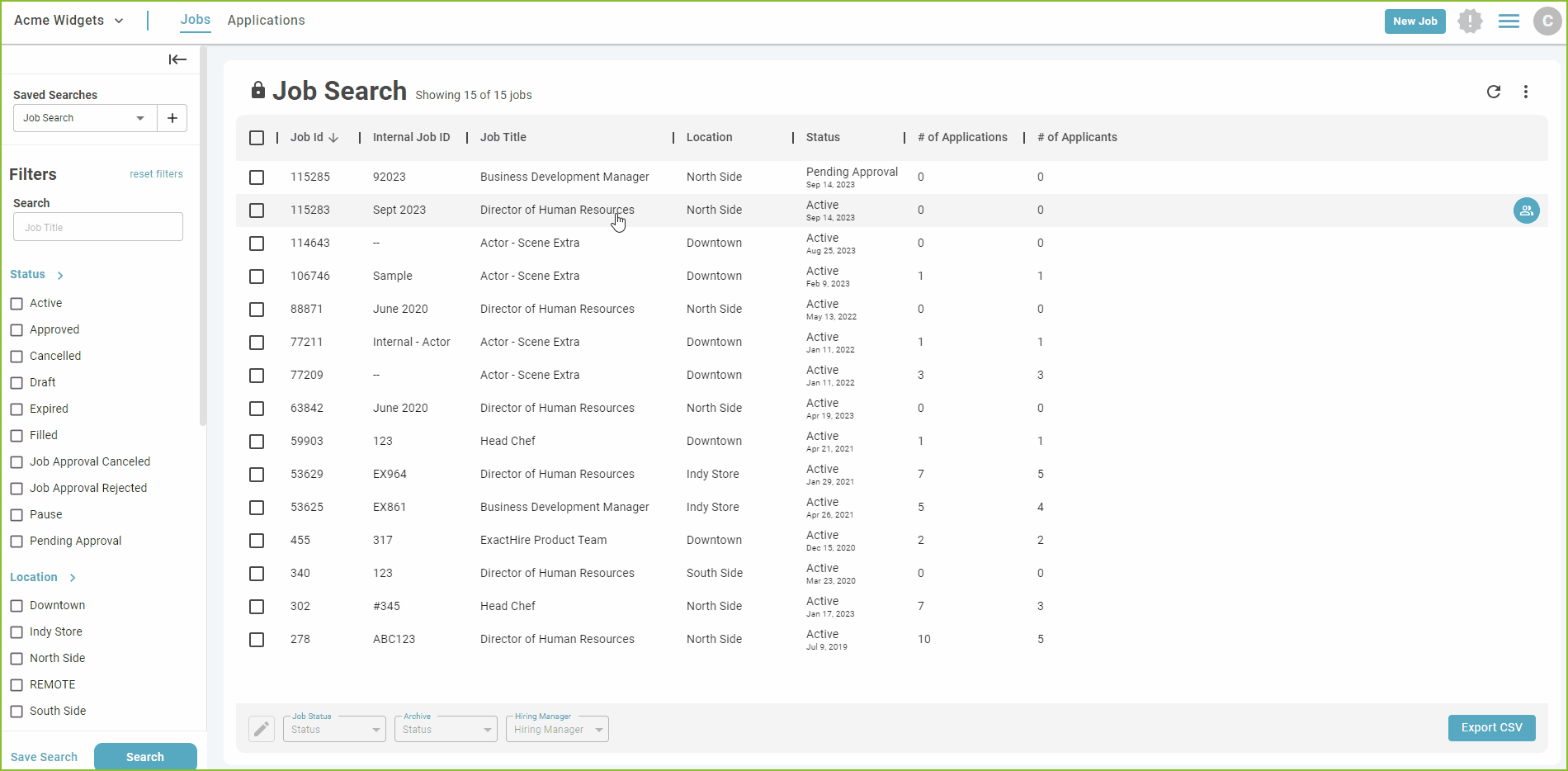Viewport: 1568px width, 771px height.
Task: Click internal job ID ABC123
Action: pyautogui.click(x=394, y=640)
